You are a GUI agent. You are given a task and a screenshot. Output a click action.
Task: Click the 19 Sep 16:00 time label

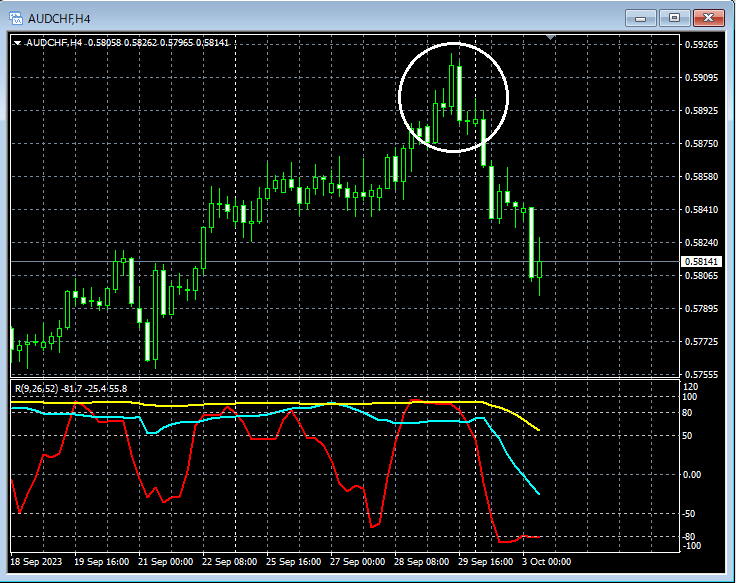102,562
